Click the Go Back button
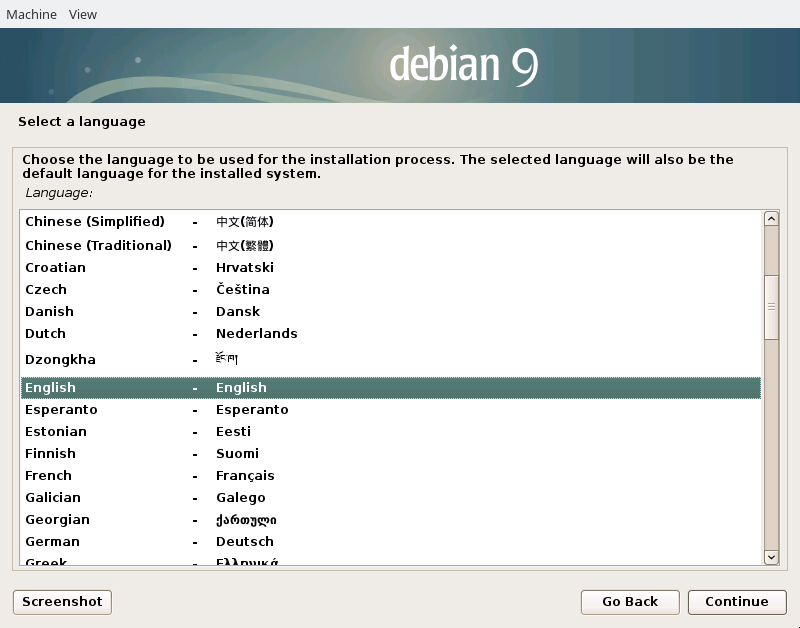The image size is (800, 628). click(x=630, y=602)
